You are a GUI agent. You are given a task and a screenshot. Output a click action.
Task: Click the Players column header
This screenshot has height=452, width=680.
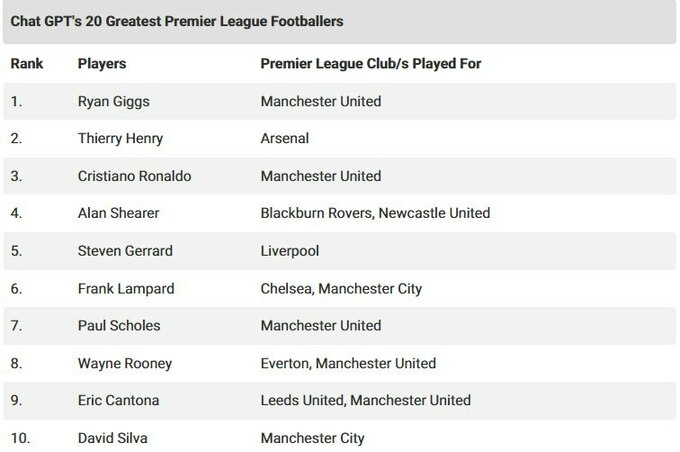tap(100, 64)
